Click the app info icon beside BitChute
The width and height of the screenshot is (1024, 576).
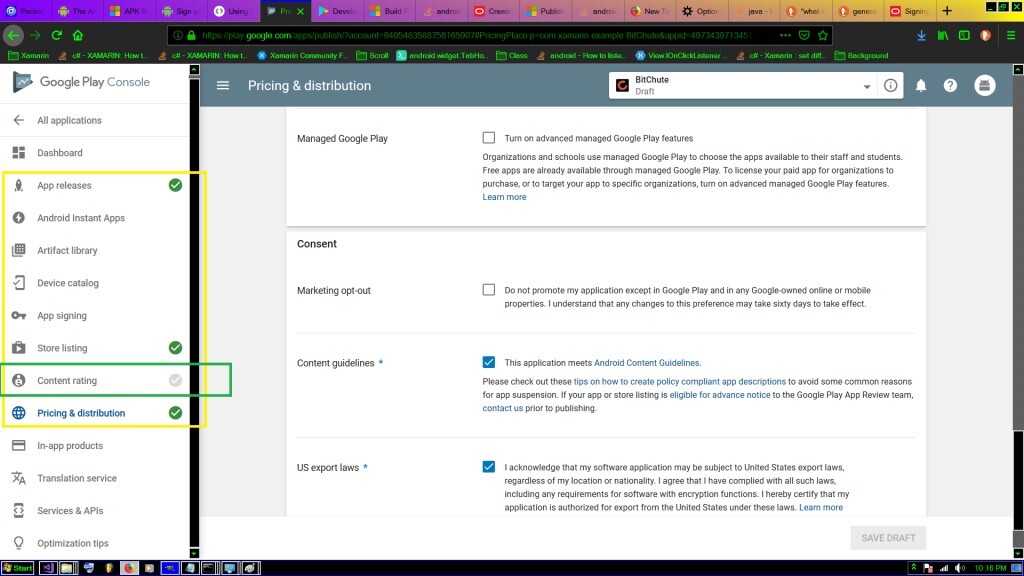(x=890, y=86)
